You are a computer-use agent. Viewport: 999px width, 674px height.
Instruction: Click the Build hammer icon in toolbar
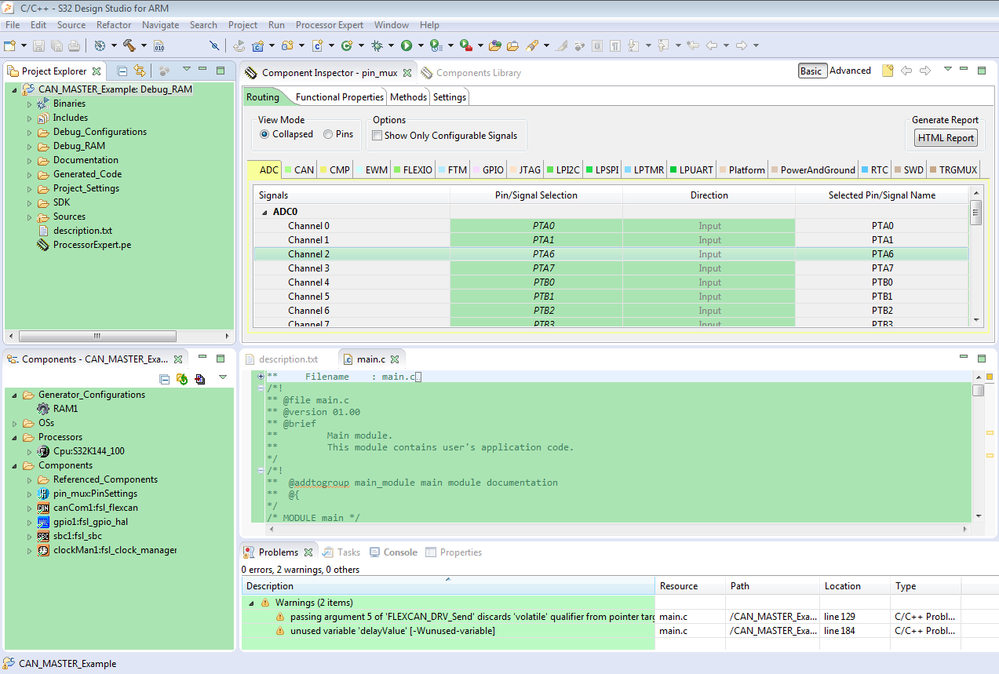pos(129,45)
